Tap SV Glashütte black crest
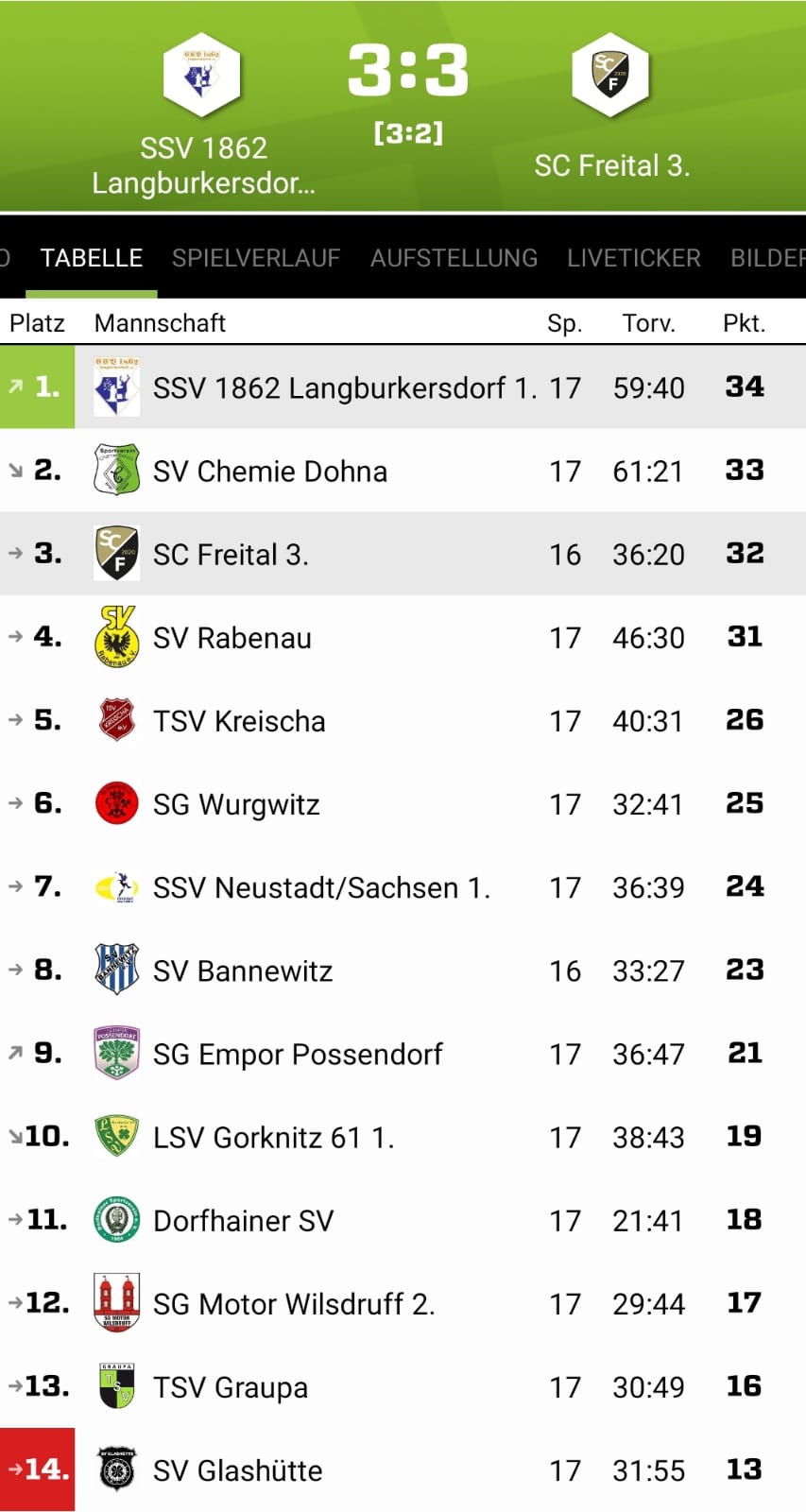The width and height of the screenshot is (806, 1512). click(x=117, y=1469)
